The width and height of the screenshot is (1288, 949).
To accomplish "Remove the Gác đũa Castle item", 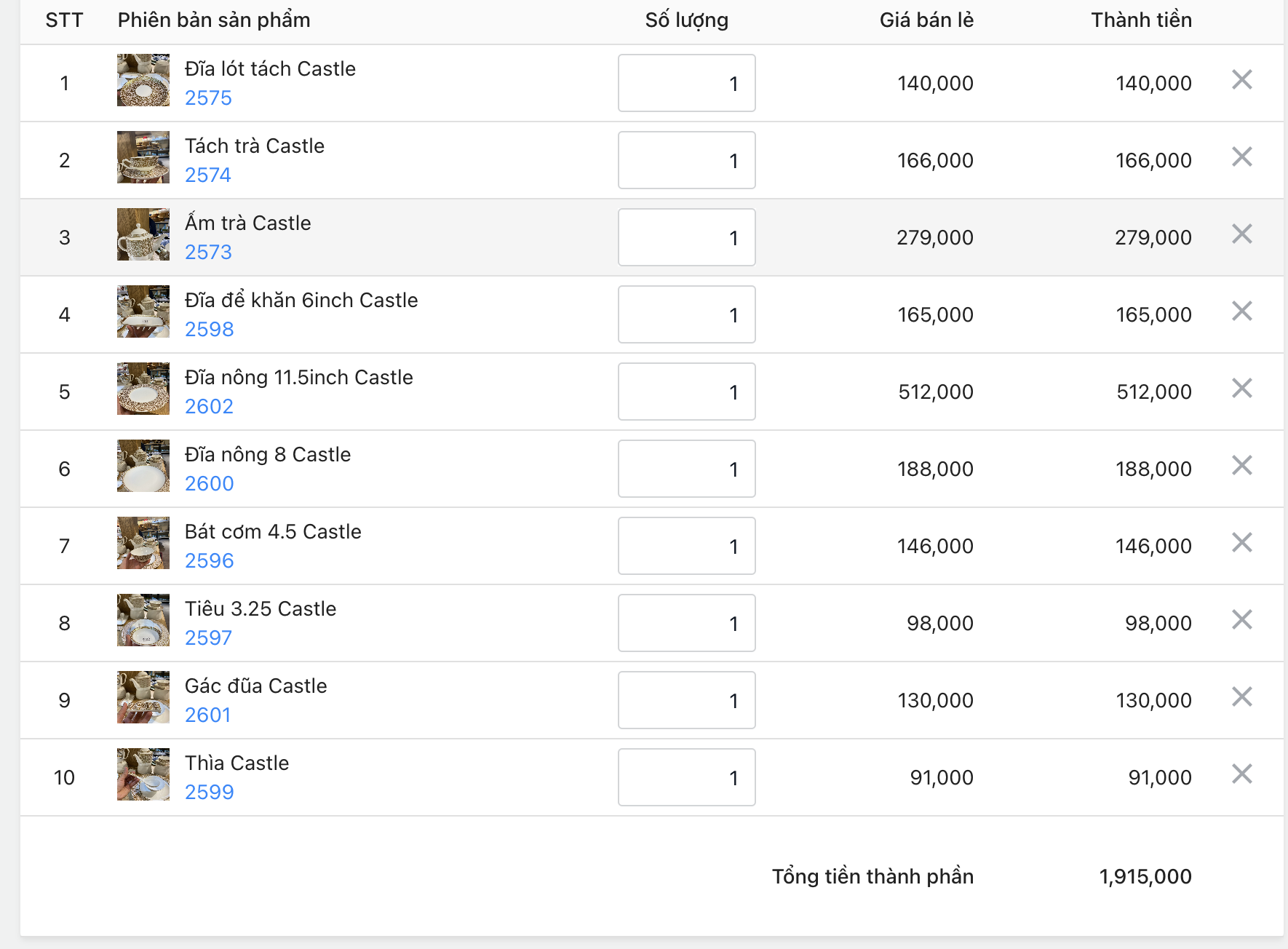I will 1241,696.
